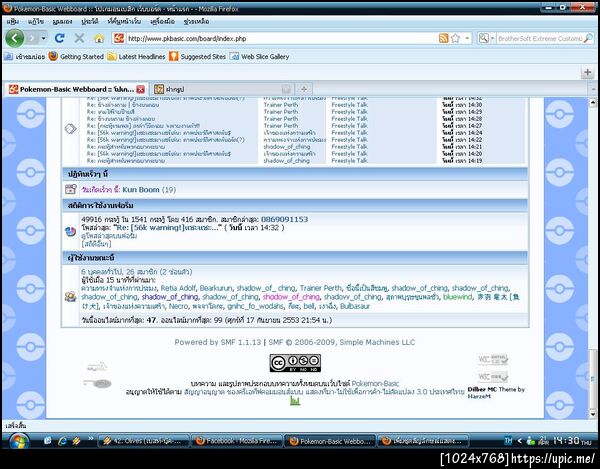Image resolution: width=600 pixels, height=469 pixels.
Task: Open the fourth menu bar item
Action: [x=90, y=21]
